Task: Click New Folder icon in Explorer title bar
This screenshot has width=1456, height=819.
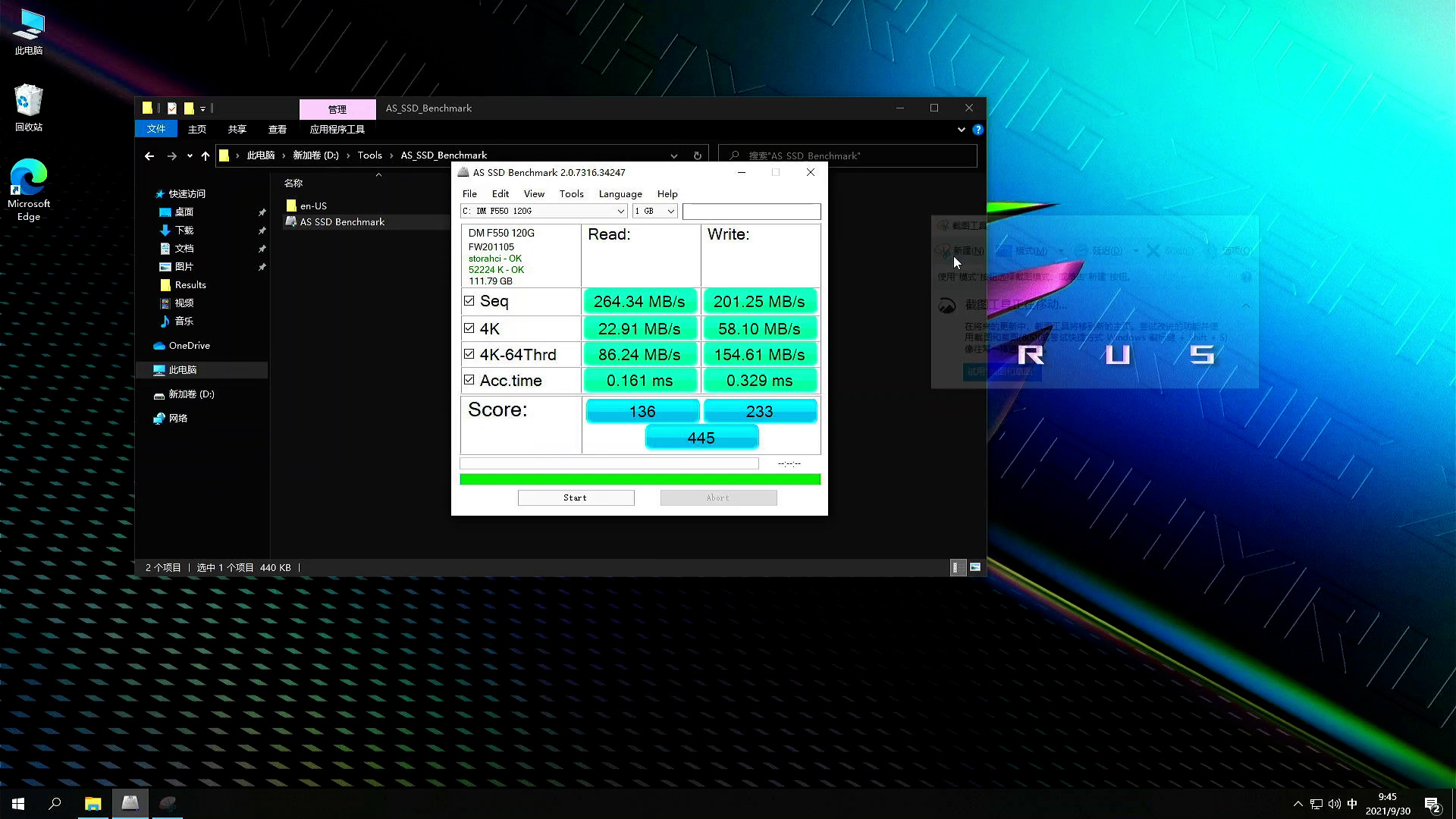Action: [x=189, y=108]
